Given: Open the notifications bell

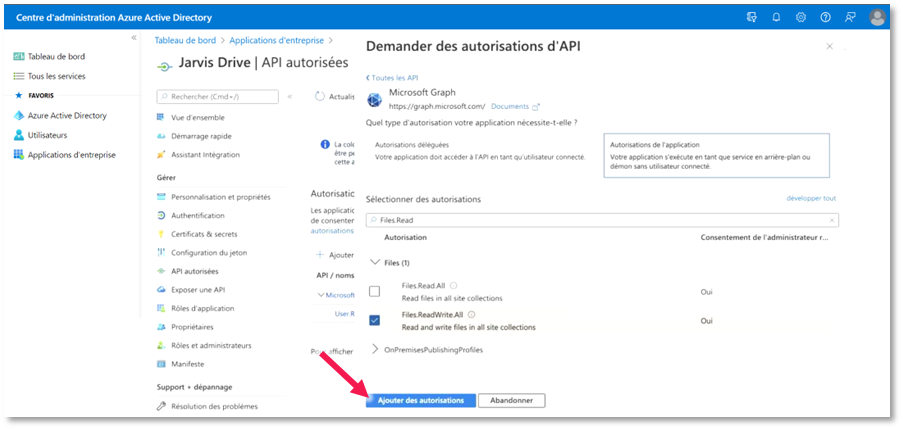Looking at the screenshot, I should pos(776,17).
